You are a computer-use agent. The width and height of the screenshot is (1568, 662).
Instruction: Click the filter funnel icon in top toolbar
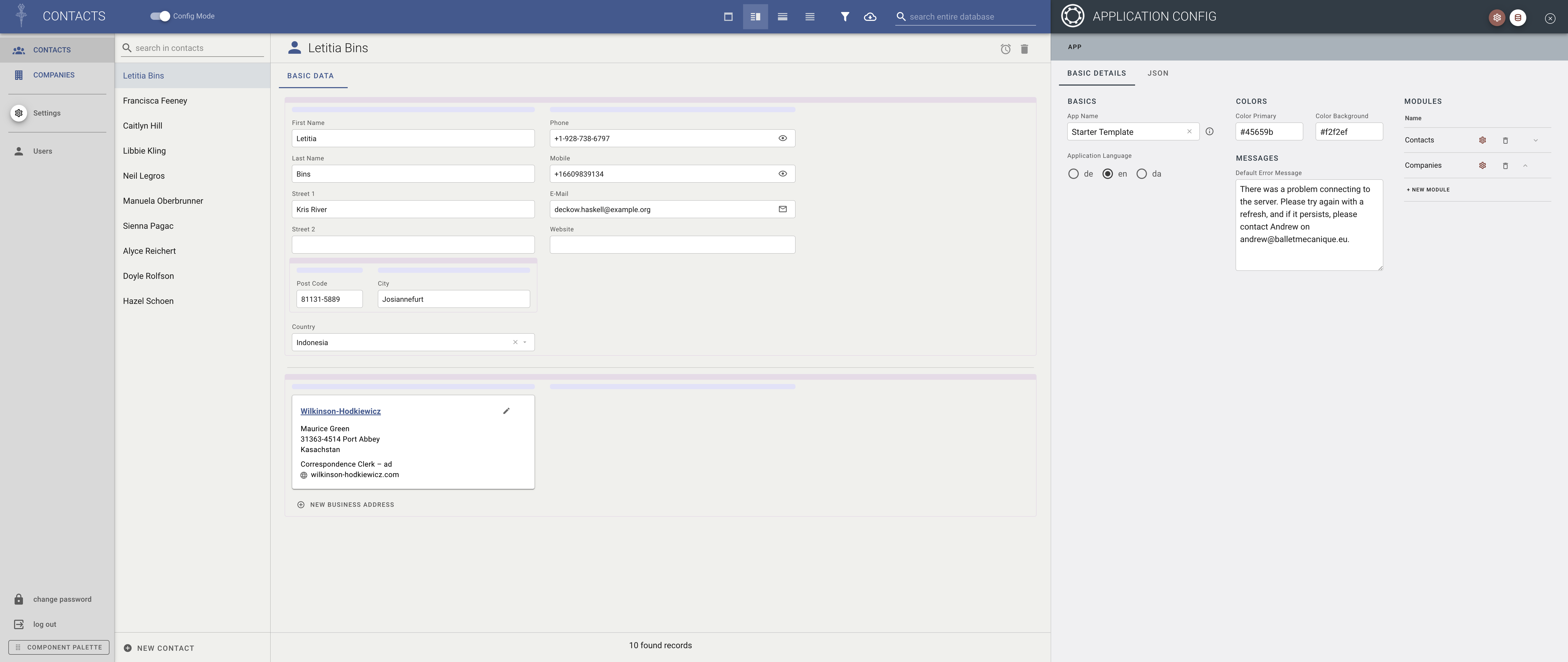(x=845, y=16)
